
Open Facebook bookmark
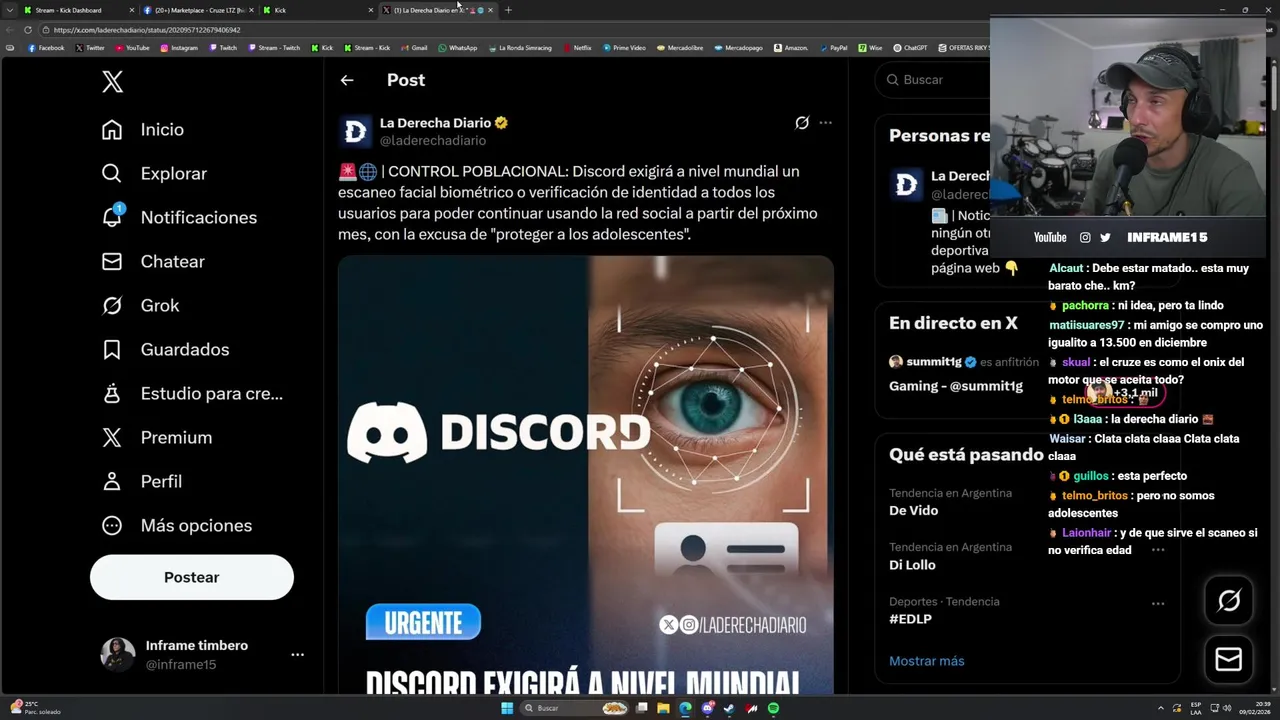(x=46, y=48)
